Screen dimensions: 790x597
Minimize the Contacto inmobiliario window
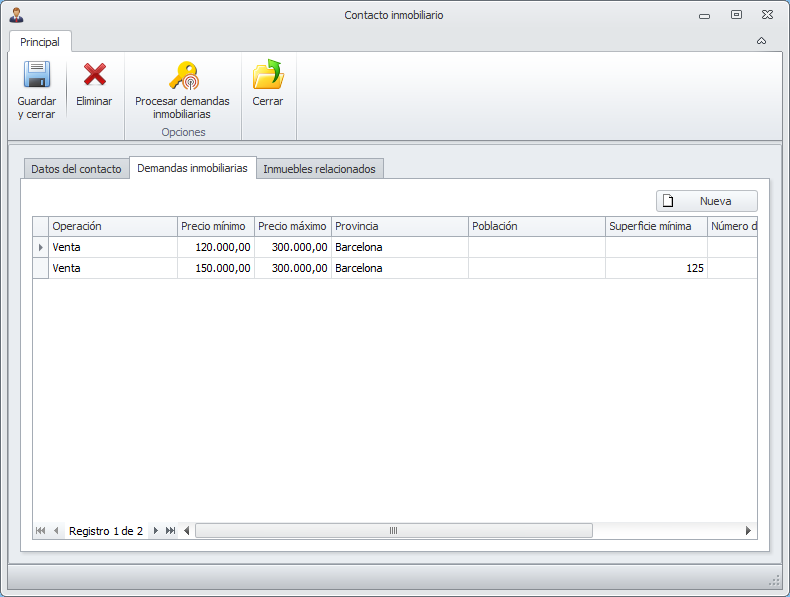pyautogui.click(x=704, y=16)
